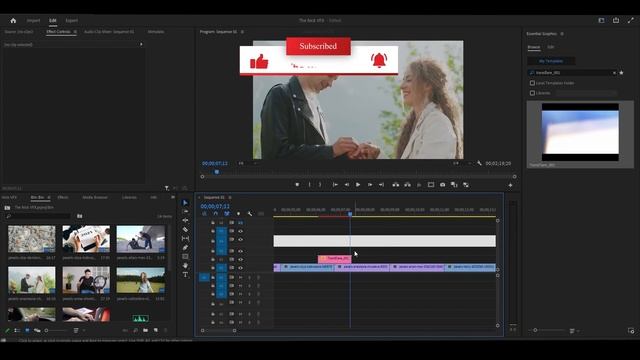Step forward one frame
640x360 pixels.
point(370,185)
